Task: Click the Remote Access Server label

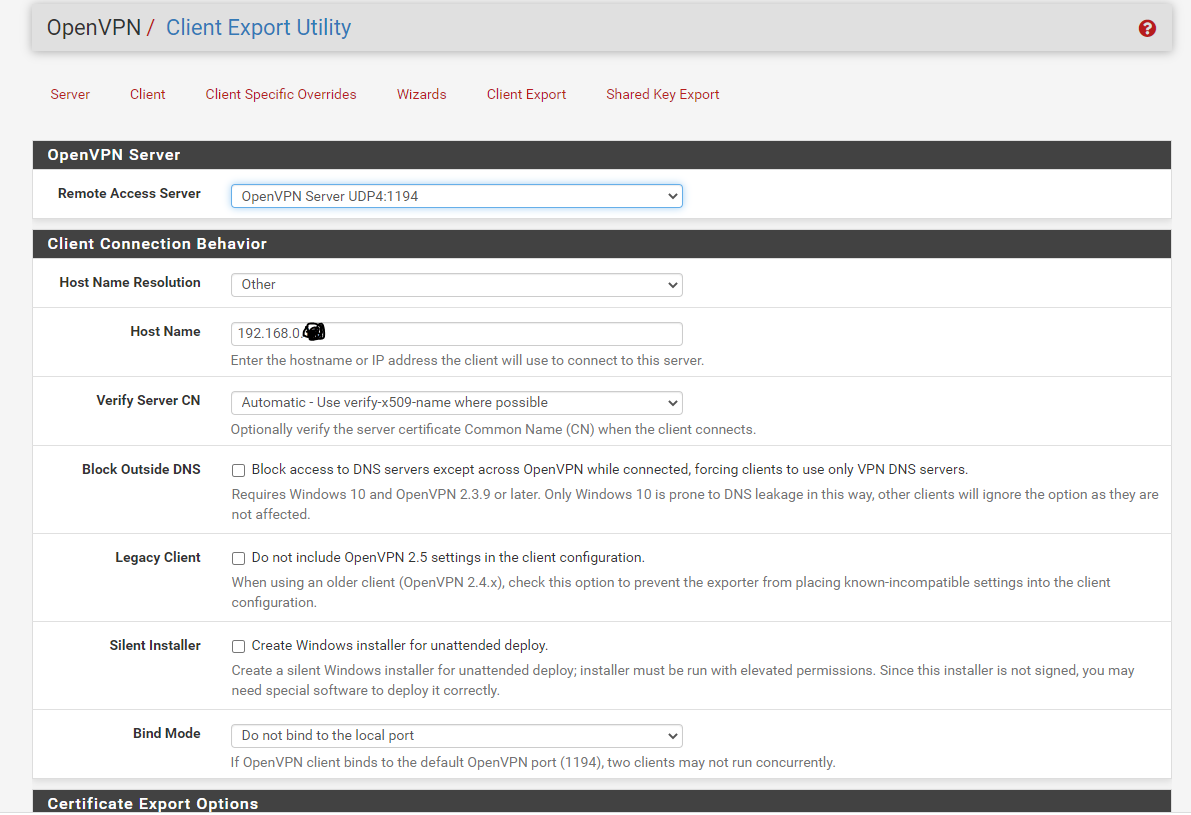Action: point(129,194)
